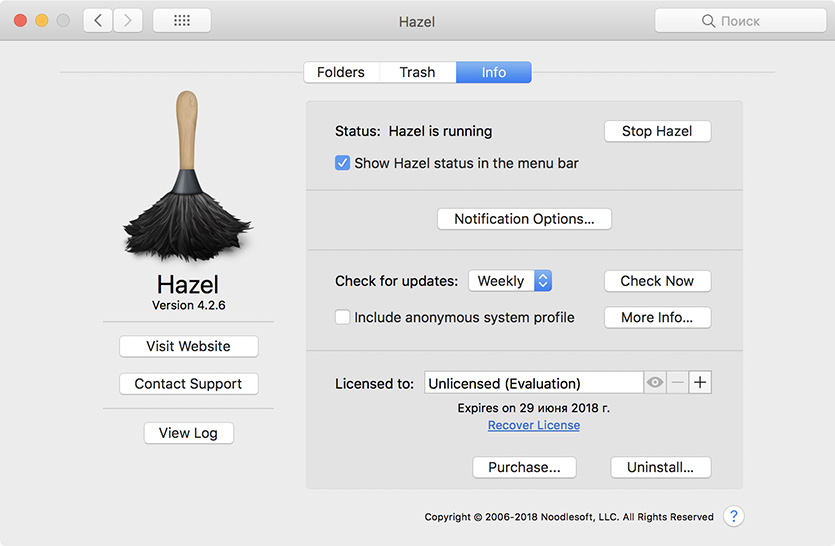Click the minus icon to remove license
Screen dimensions: 835x546
pos(678,382)
